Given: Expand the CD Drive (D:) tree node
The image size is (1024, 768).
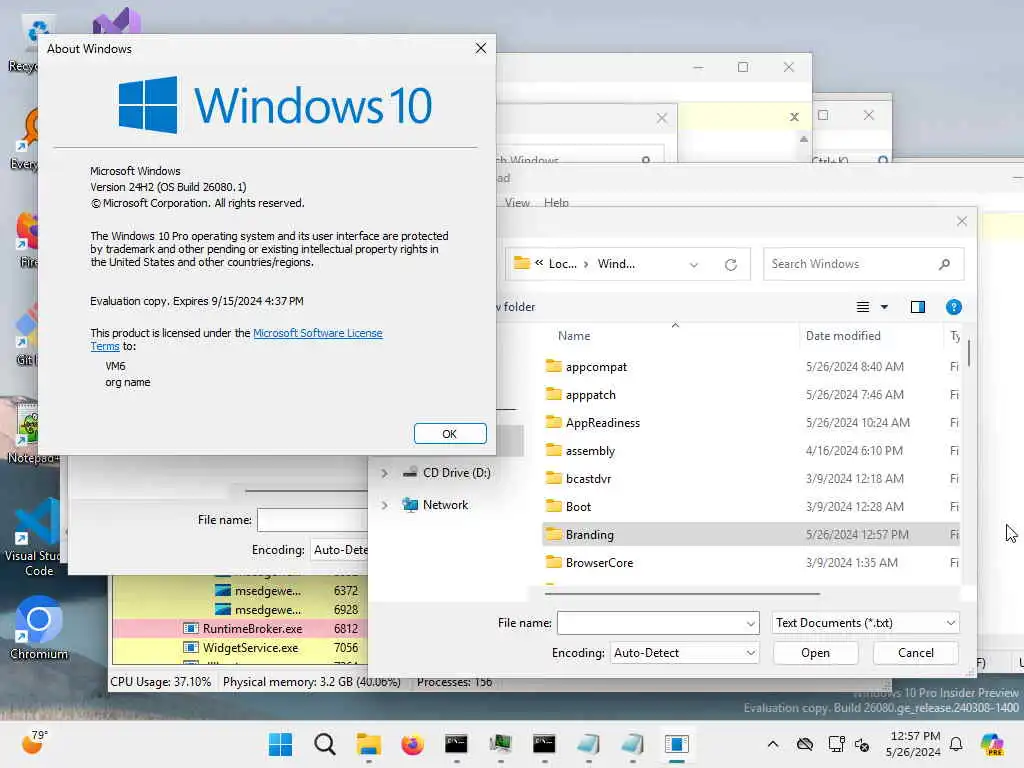Looking at the screenshot, I should 384,473.
